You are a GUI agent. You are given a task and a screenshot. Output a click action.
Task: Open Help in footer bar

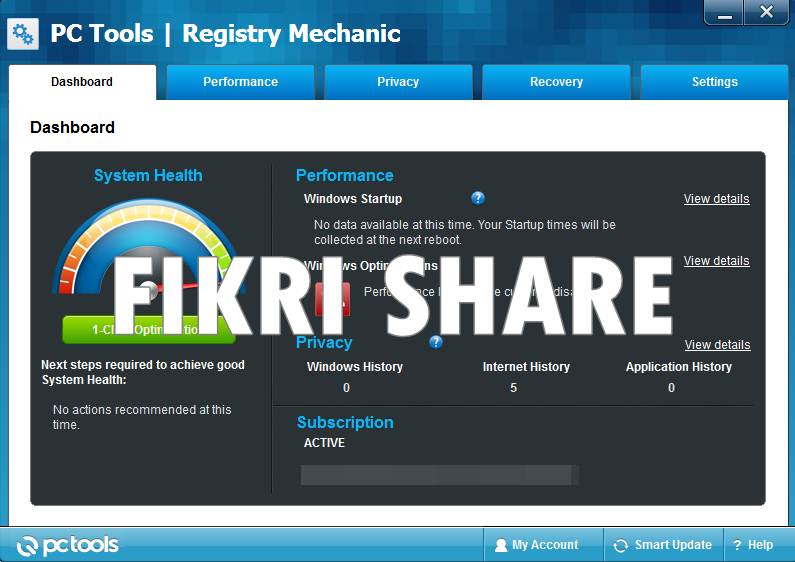point(753,545)
